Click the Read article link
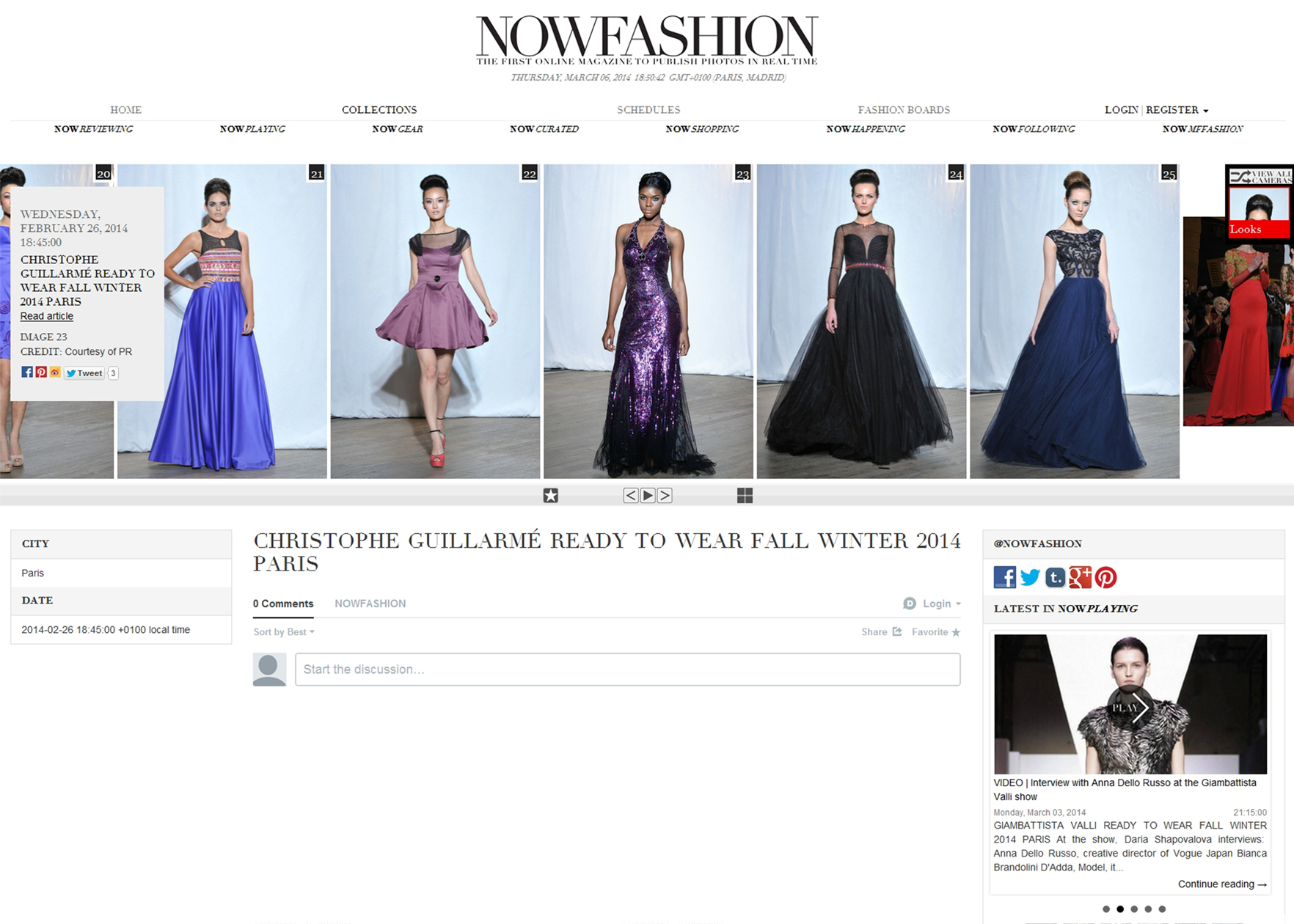The width and height of the screenshot is (1294, 924). click(47, 316)
